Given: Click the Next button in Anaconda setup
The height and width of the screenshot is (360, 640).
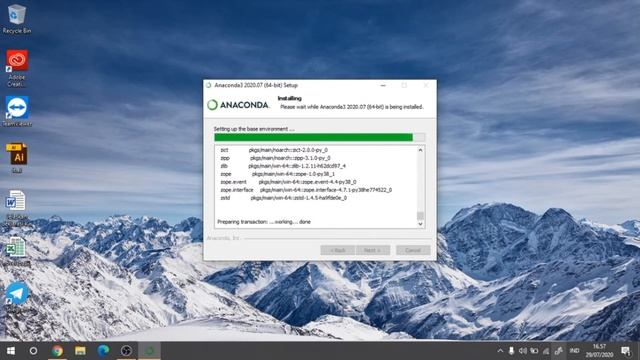Looking at the screenshot, I should 373,250.
